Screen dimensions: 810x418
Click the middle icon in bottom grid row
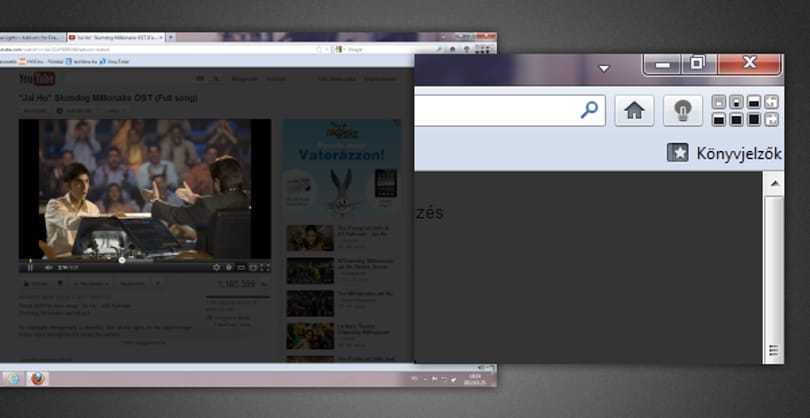[x=736, y=119]
